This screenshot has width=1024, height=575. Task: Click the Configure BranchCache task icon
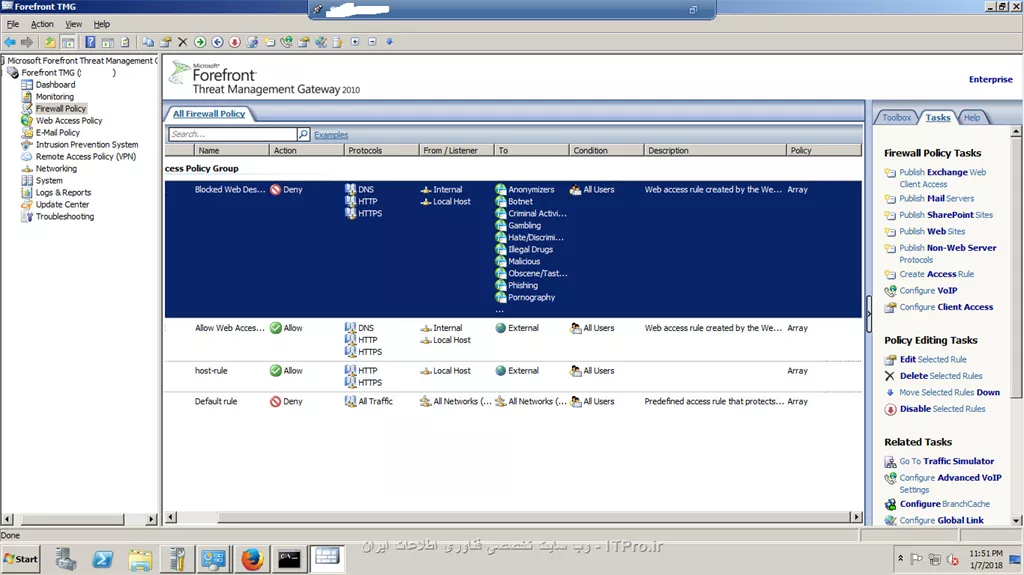(x=890, y=504)
